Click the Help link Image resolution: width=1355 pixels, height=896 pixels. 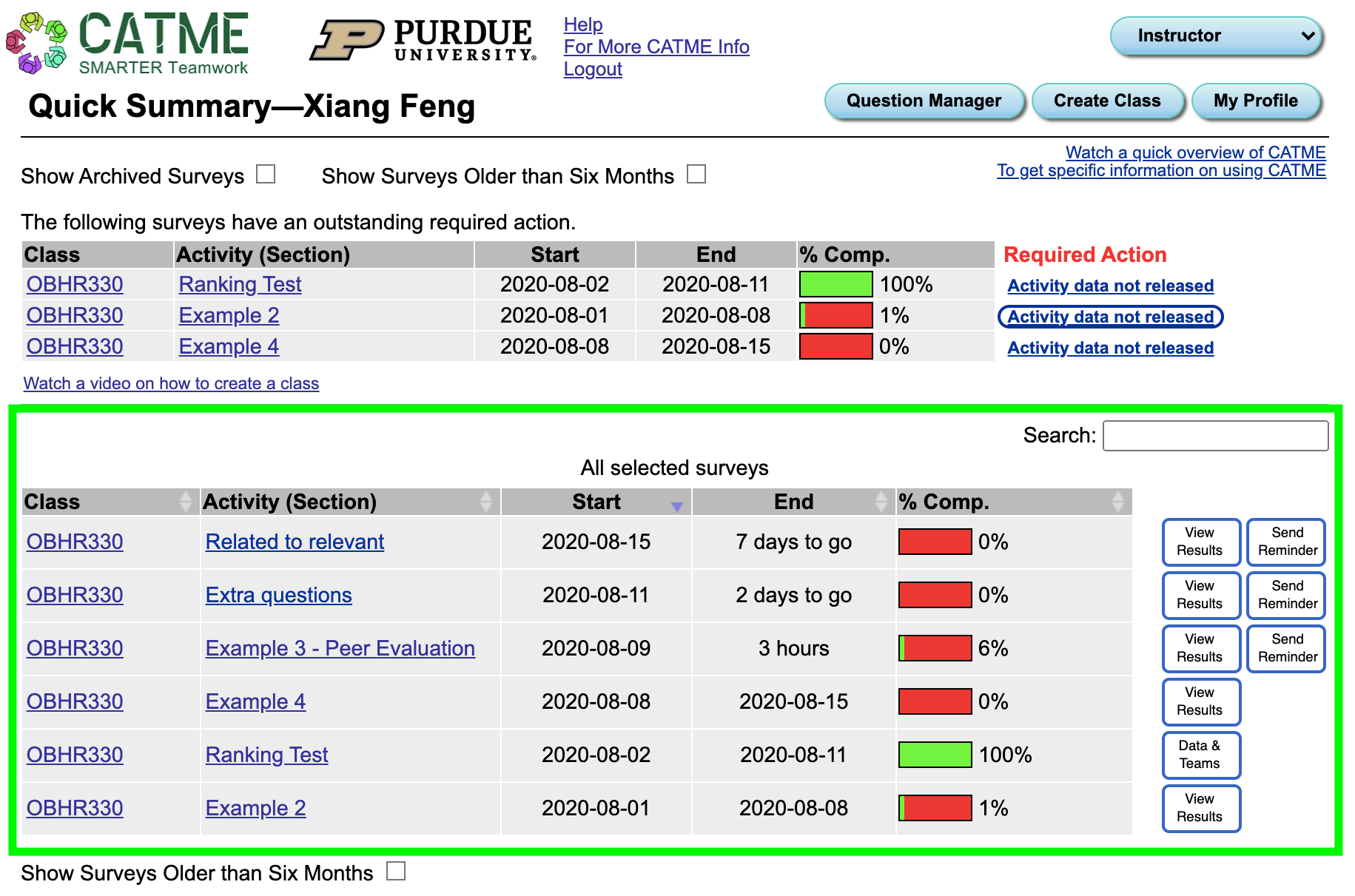click(582, 24)
